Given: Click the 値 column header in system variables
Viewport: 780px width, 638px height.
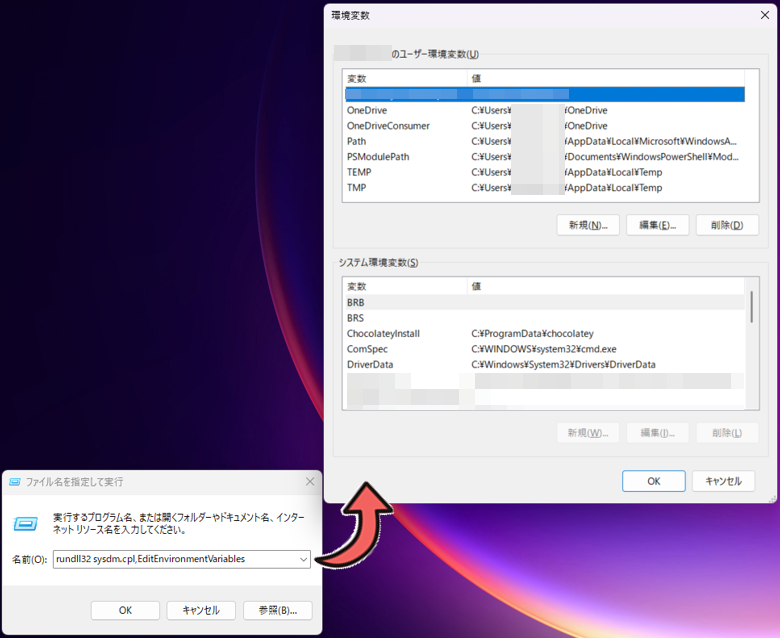Looking at the screenshot, I should click(x=606, y=286).
